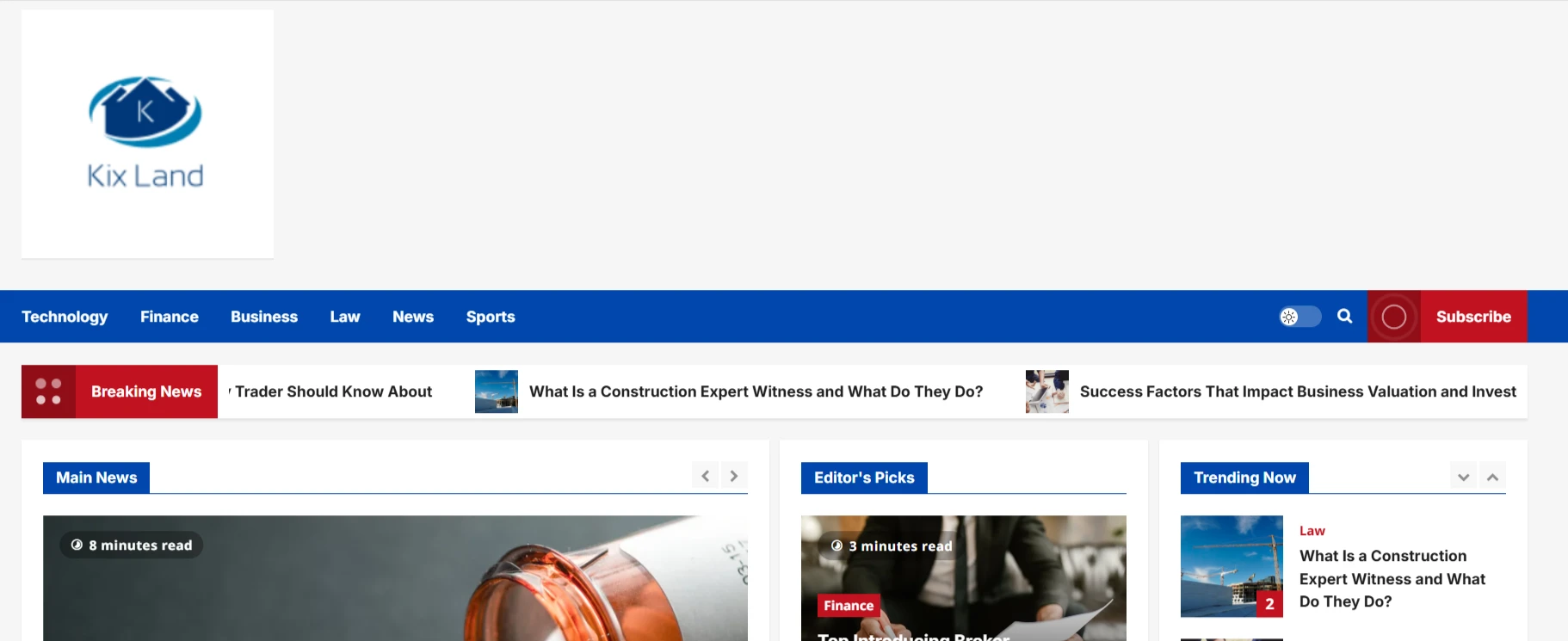Go to next Main News slide
The width and height of the screenshot is (1568, 641).
pos(734,476)
